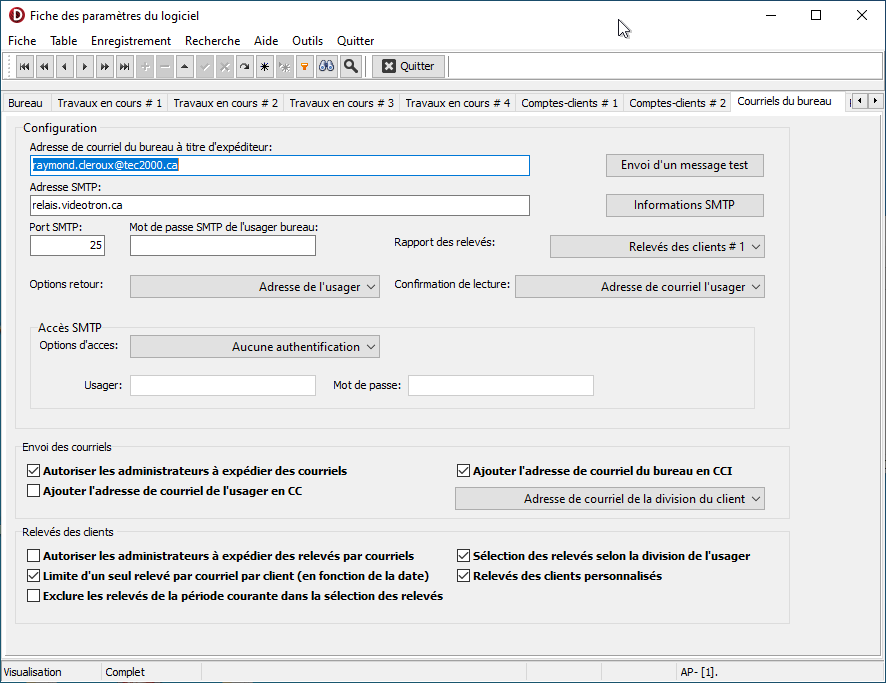The height and width of the screenshot is (683, 886).
Task: Switch to 'Comptes-clients # 1' tab
Action: (570, 103)
